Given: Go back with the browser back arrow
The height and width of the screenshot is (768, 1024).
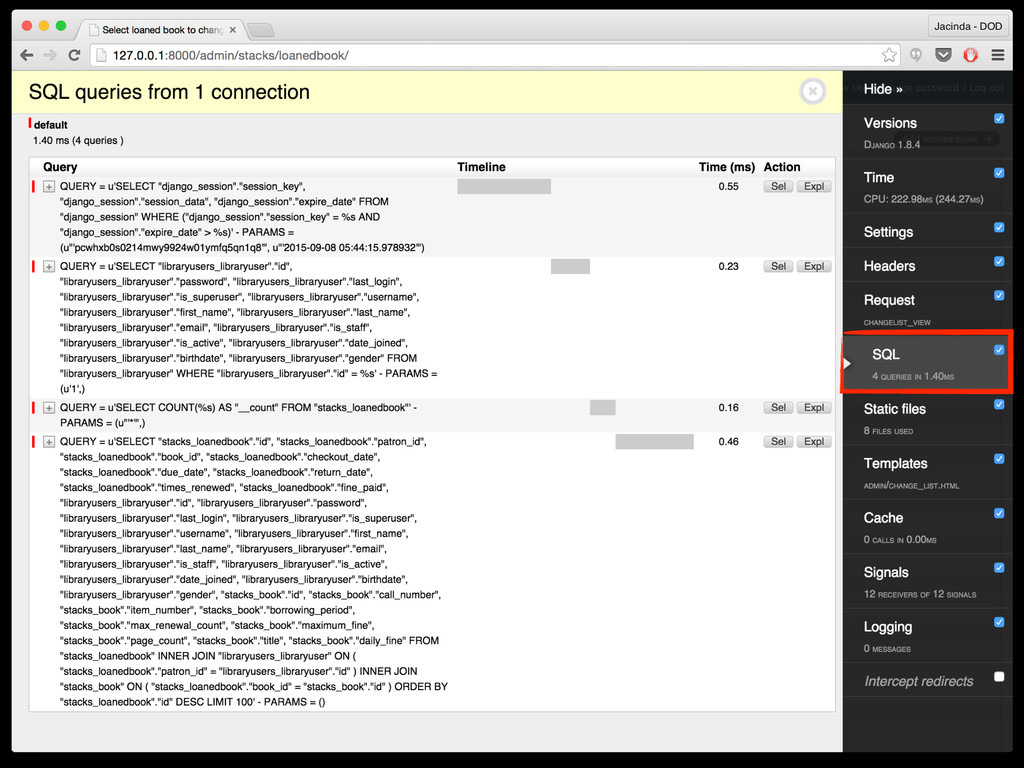Looking at the screenshot, I should [26, 56].
